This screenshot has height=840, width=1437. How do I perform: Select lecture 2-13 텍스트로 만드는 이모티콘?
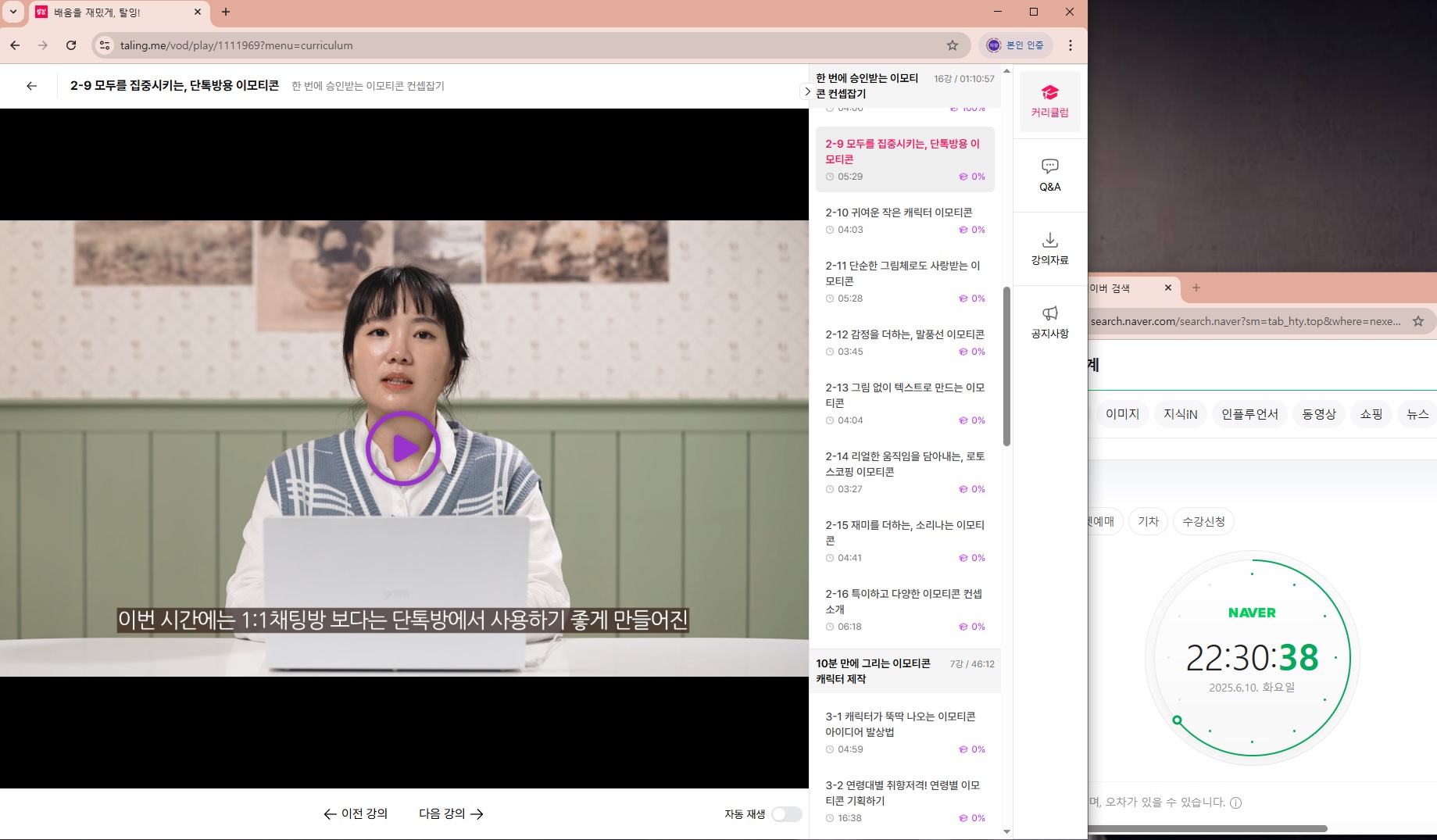pyautogui.click(x=905, y=403)
